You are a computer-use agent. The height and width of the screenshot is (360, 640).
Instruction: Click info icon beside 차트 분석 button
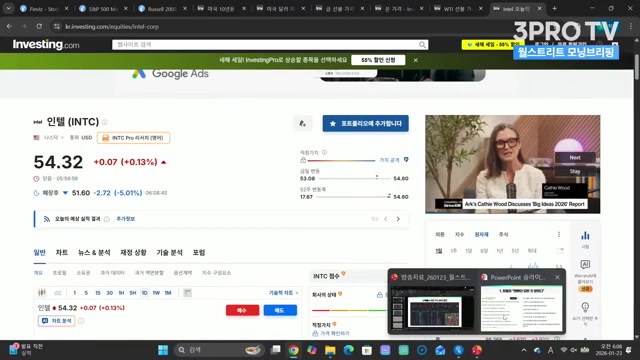pyautogui.click(x=81, y=321)
